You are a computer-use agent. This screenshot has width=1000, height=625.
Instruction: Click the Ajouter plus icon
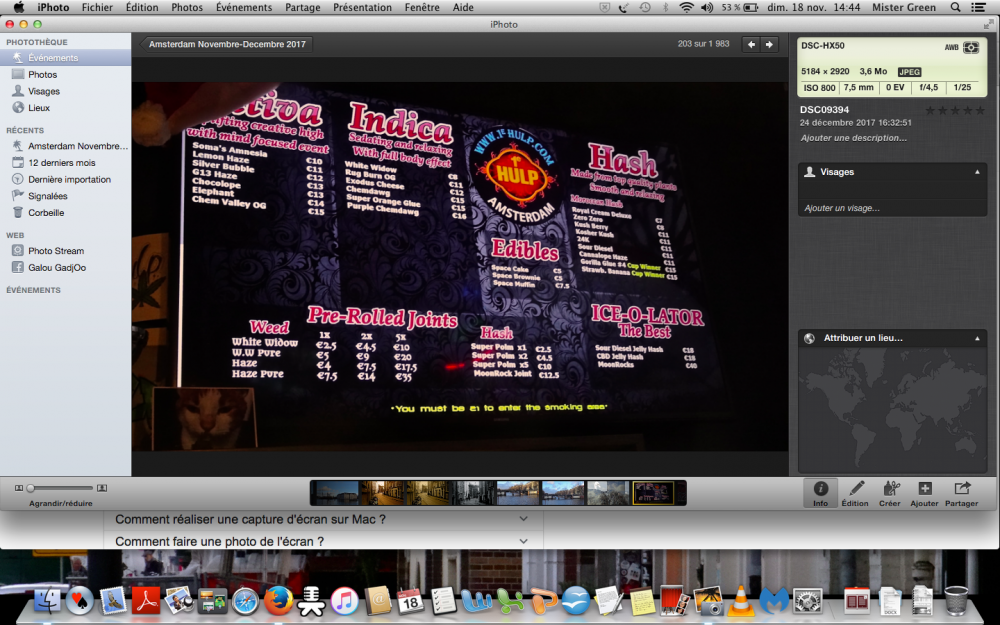[x=924, y=493]
